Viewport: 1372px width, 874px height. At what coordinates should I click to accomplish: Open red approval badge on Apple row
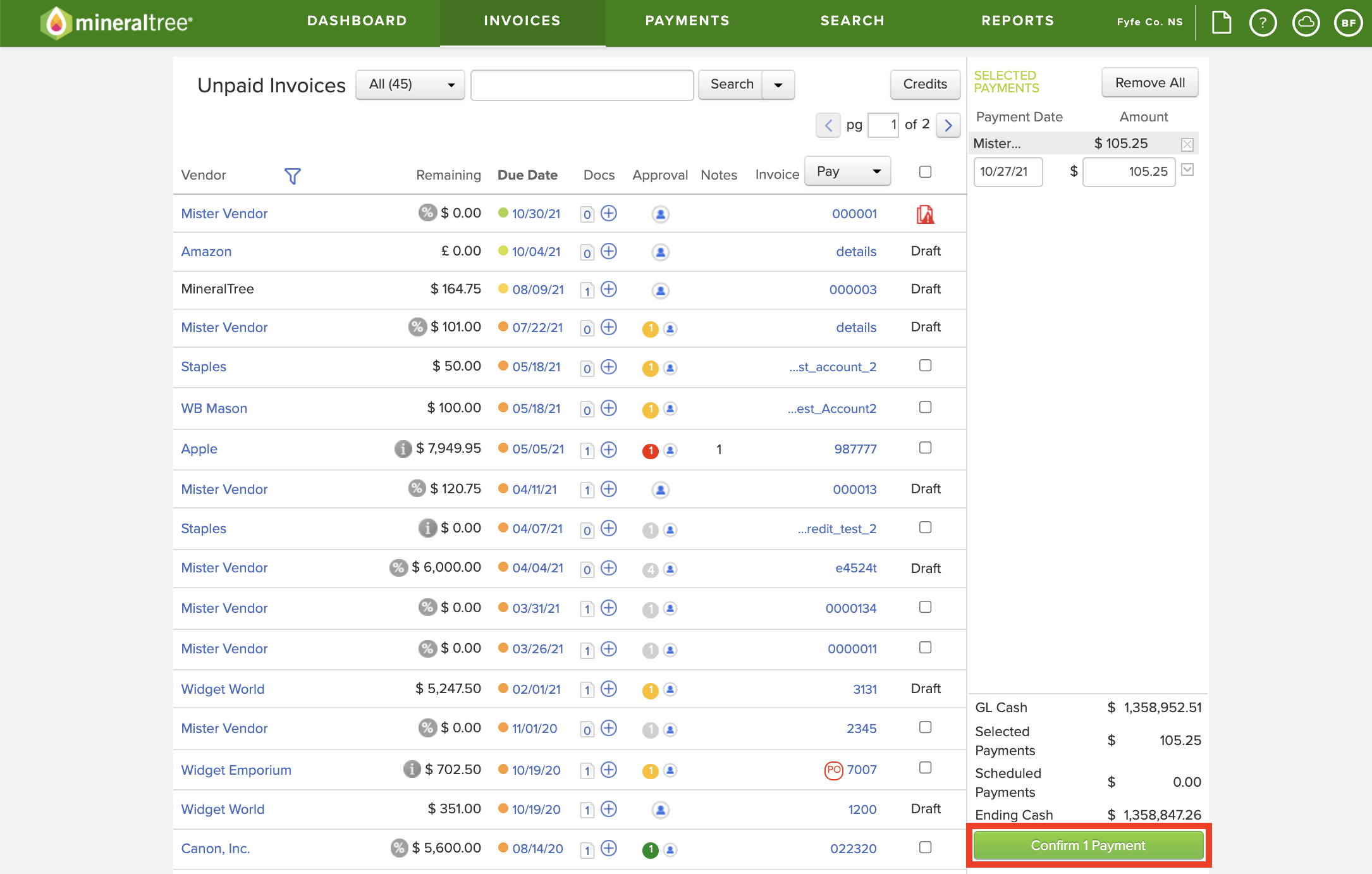651,451
